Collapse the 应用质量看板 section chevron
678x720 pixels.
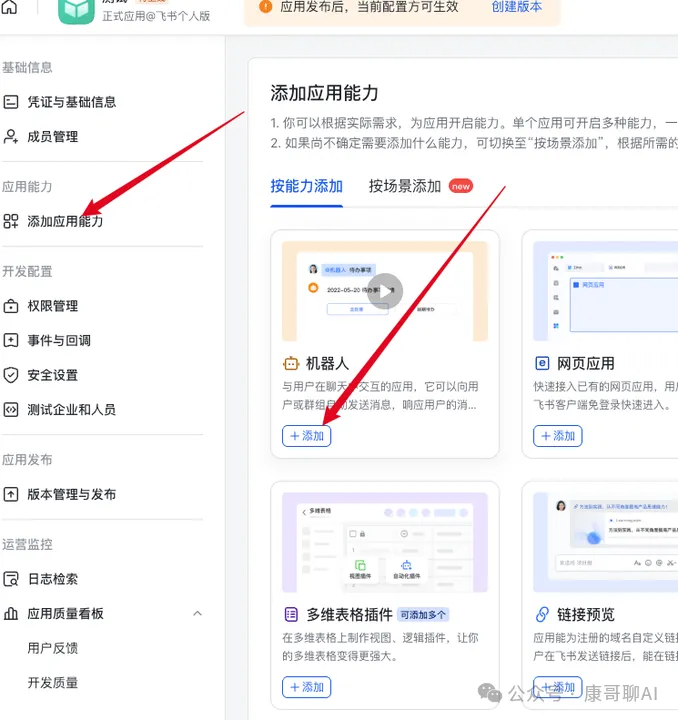197,613
